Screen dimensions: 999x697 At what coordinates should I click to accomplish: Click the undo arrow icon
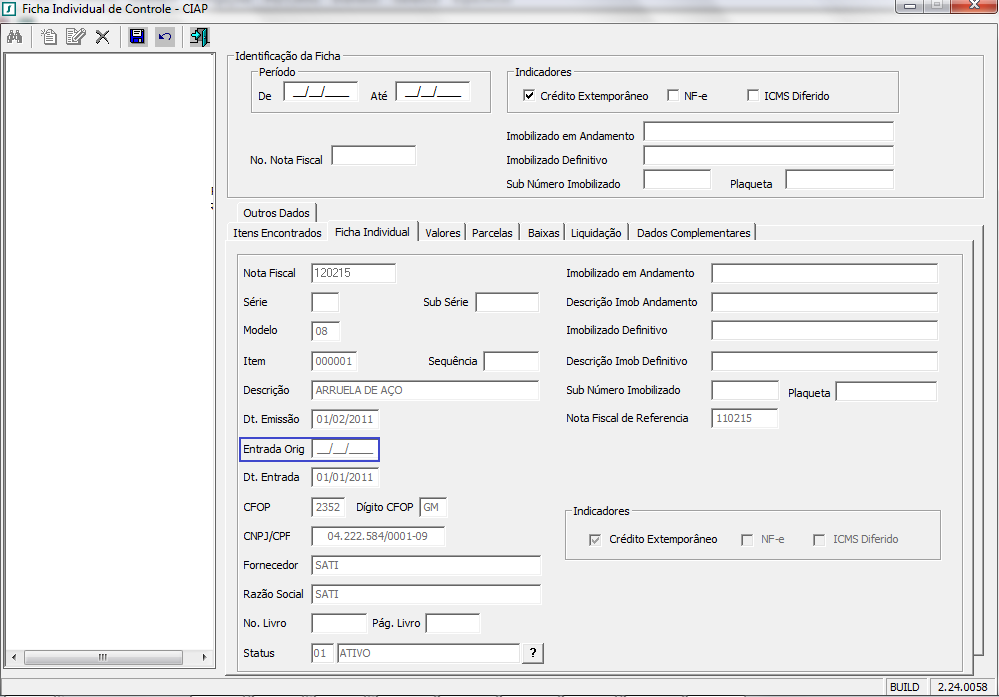click(x=165, y=37)
